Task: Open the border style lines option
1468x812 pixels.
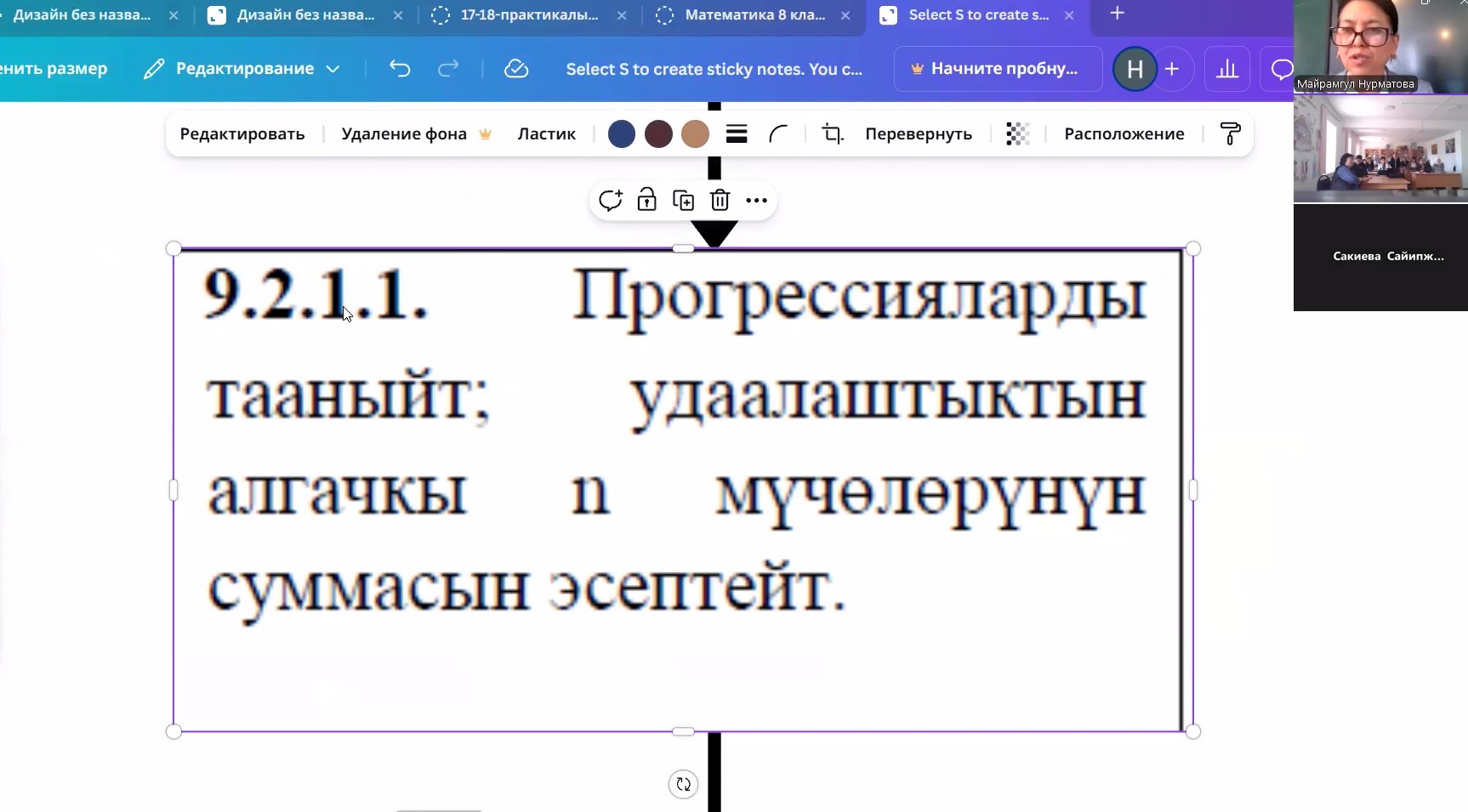Action: click(x=737, y=133)
